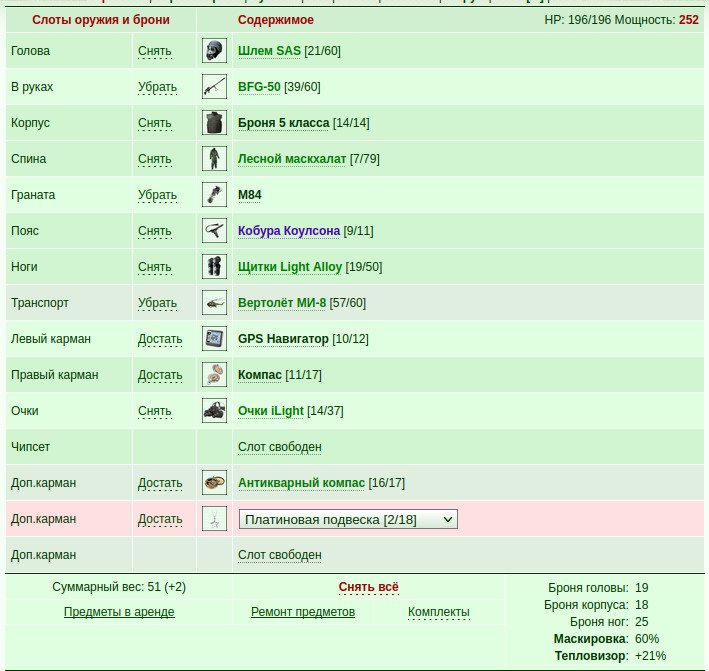Click the Кобура Коулсона holster icon
The image size is (709, 671).
[x=214, y=231]
